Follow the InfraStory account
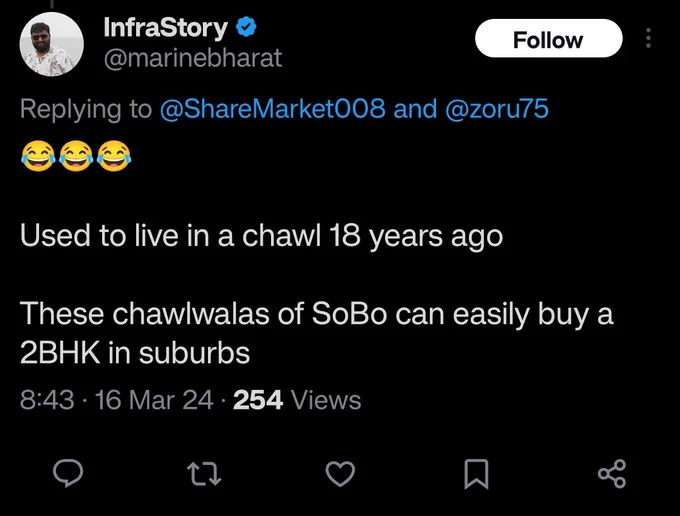 549,39
